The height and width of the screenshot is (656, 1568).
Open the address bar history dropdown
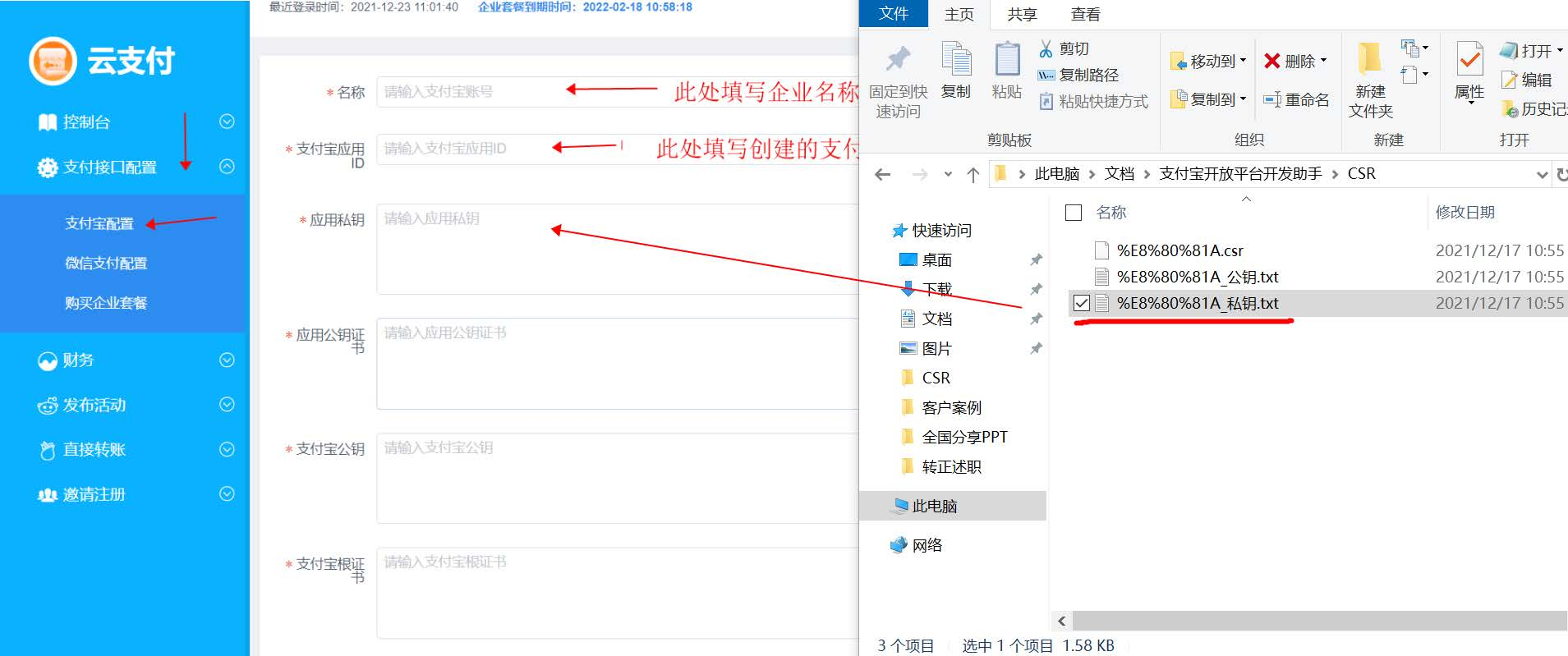tap(1542, 174)
